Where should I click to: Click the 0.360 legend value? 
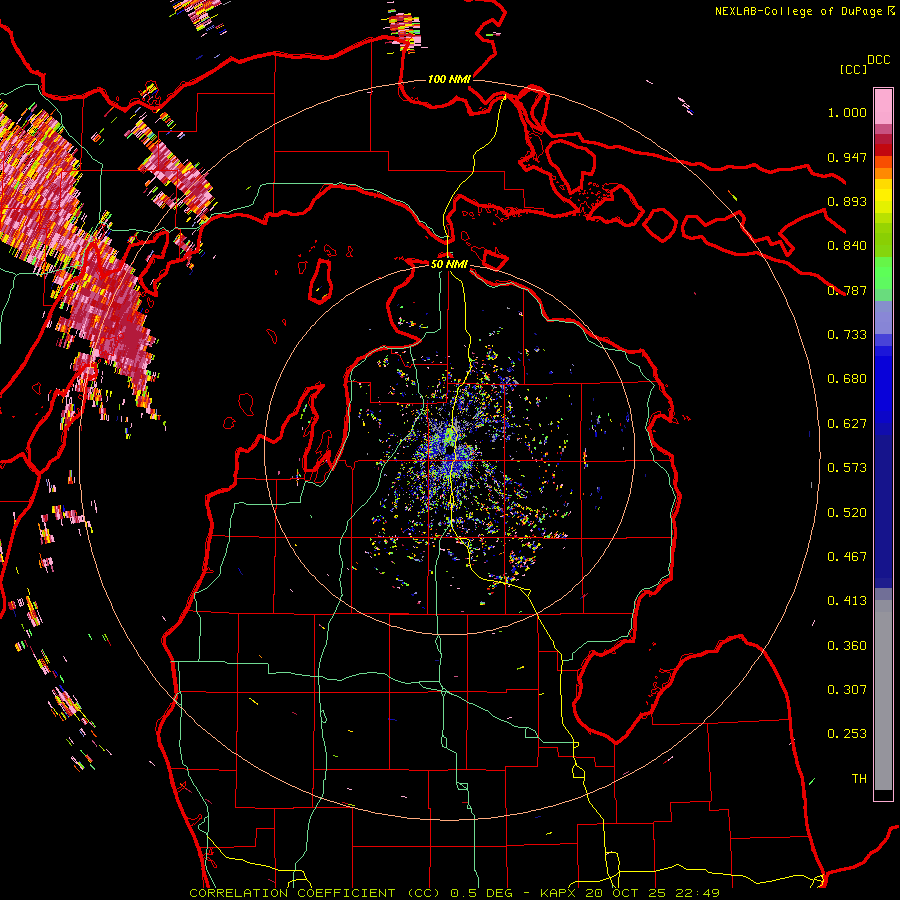(847, 646)
